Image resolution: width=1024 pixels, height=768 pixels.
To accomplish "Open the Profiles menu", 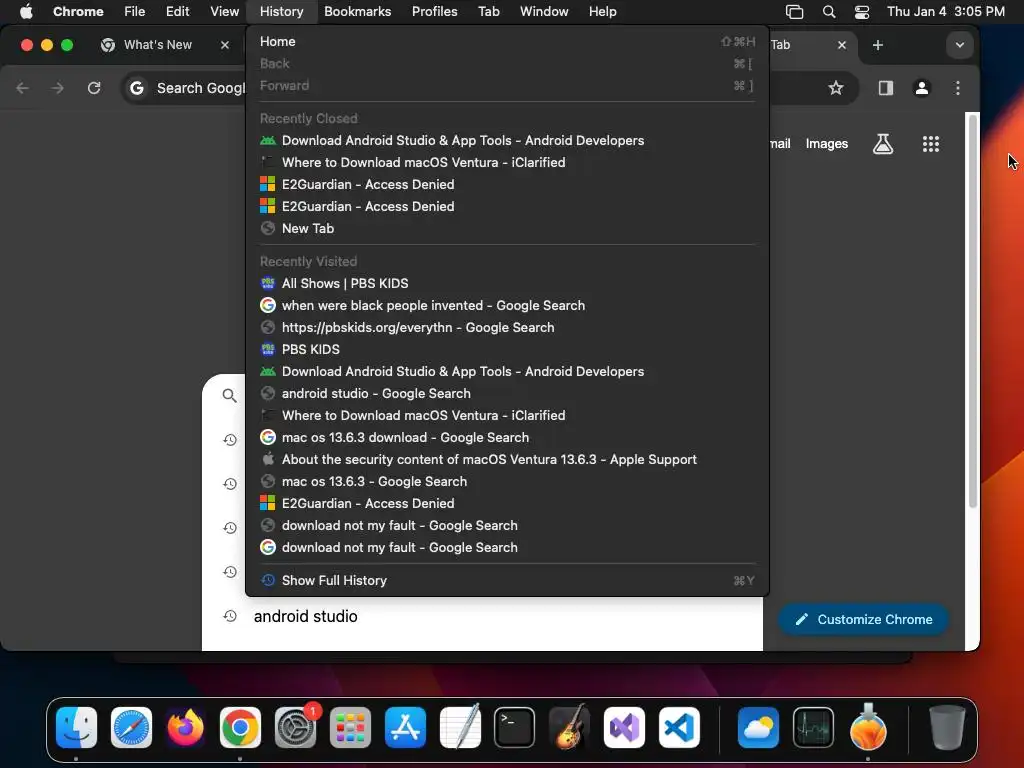I will tap(434, 11).
